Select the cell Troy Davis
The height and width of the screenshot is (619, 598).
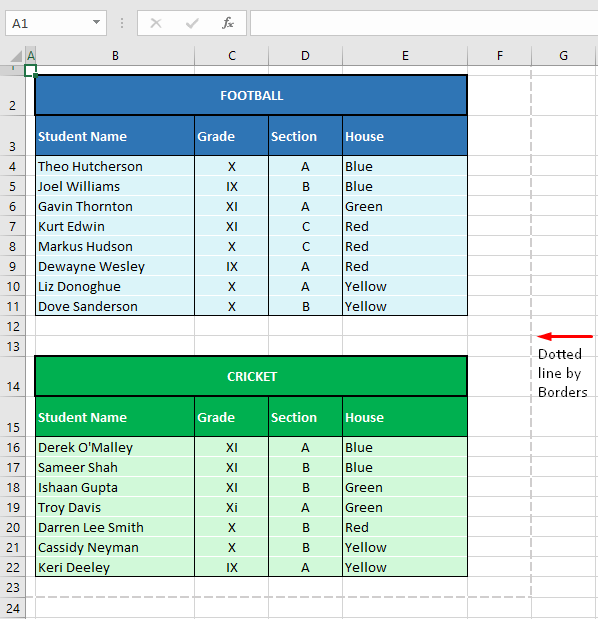[x=115, y=507]
